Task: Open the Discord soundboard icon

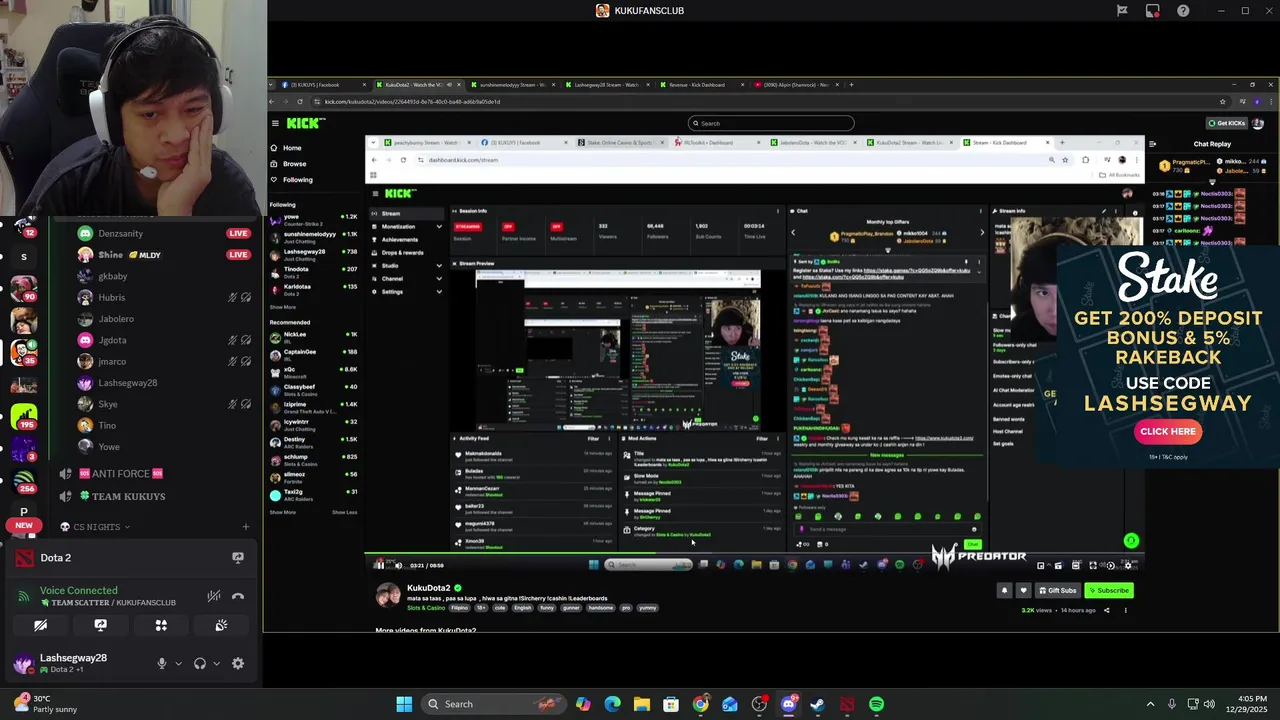Action: (221, 625)
